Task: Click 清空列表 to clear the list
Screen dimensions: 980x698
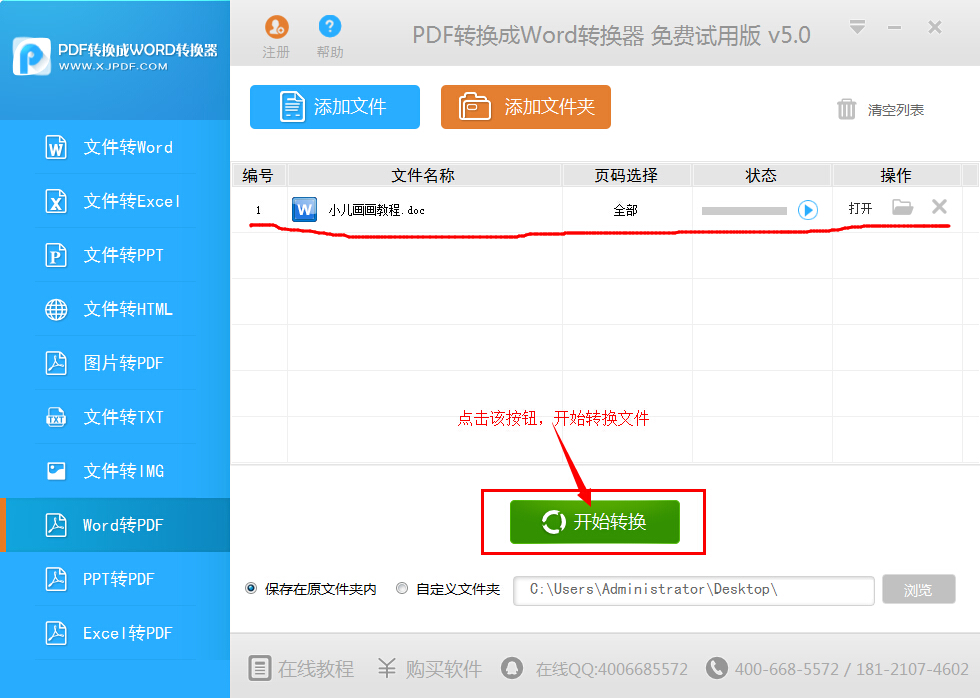Action: point(881,109)
